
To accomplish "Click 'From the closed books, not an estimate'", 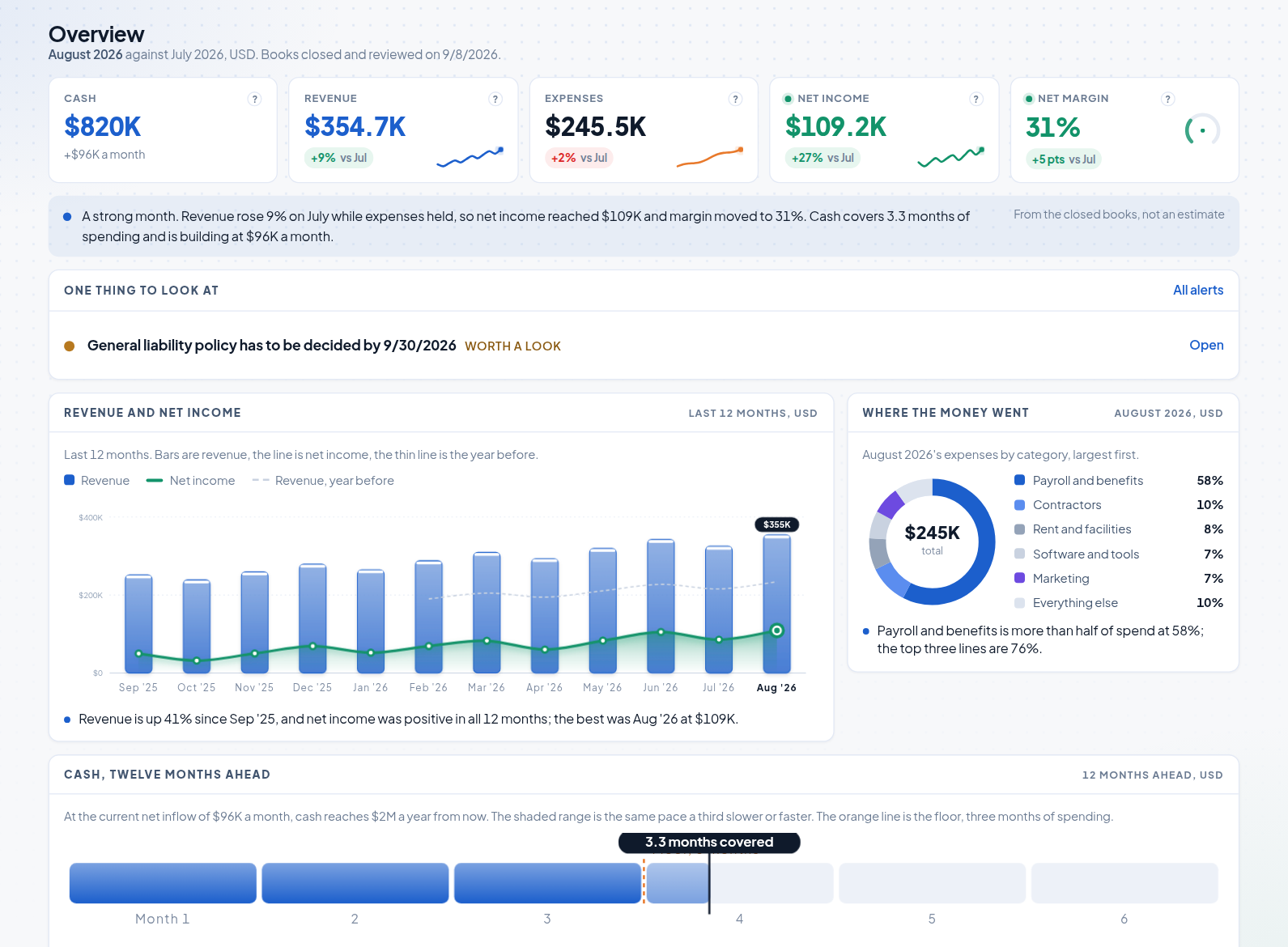I will pos(1119,214).
